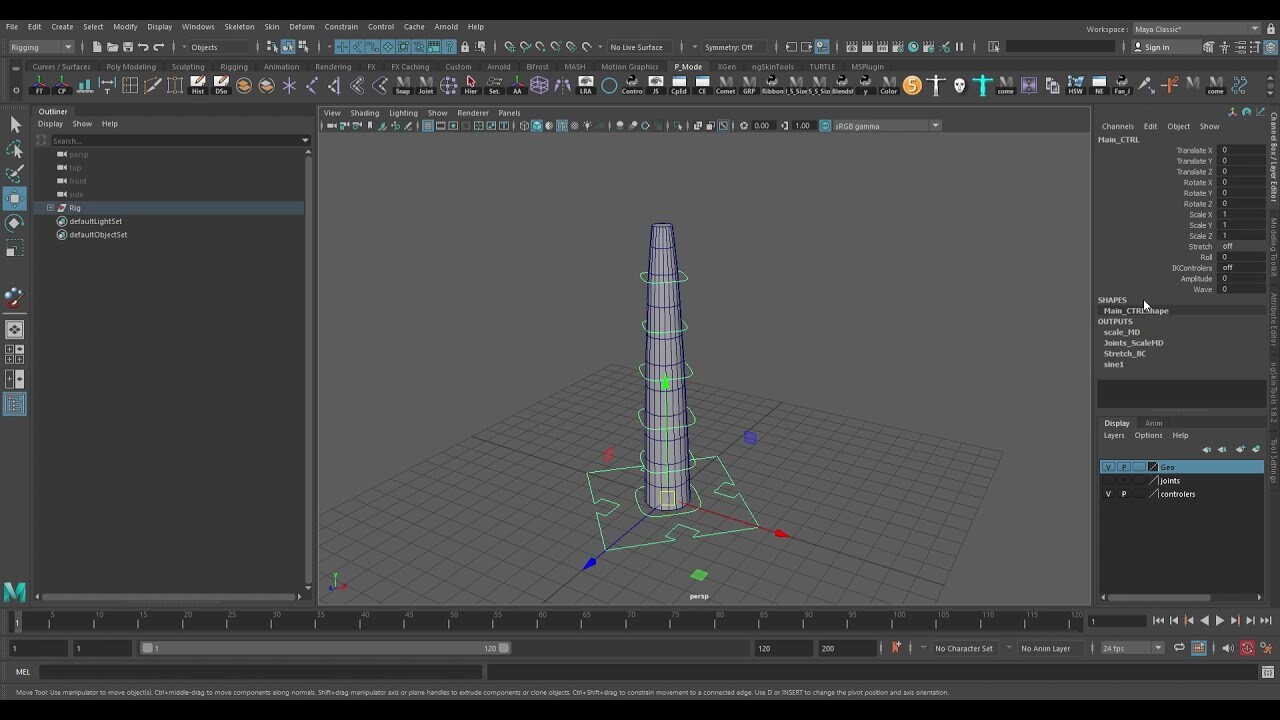Image resolution: width=1280 pixels, height=720 pixels.
Task: Open the sRGB gamma dropdown in viewport
Action: tap(936, 125)
